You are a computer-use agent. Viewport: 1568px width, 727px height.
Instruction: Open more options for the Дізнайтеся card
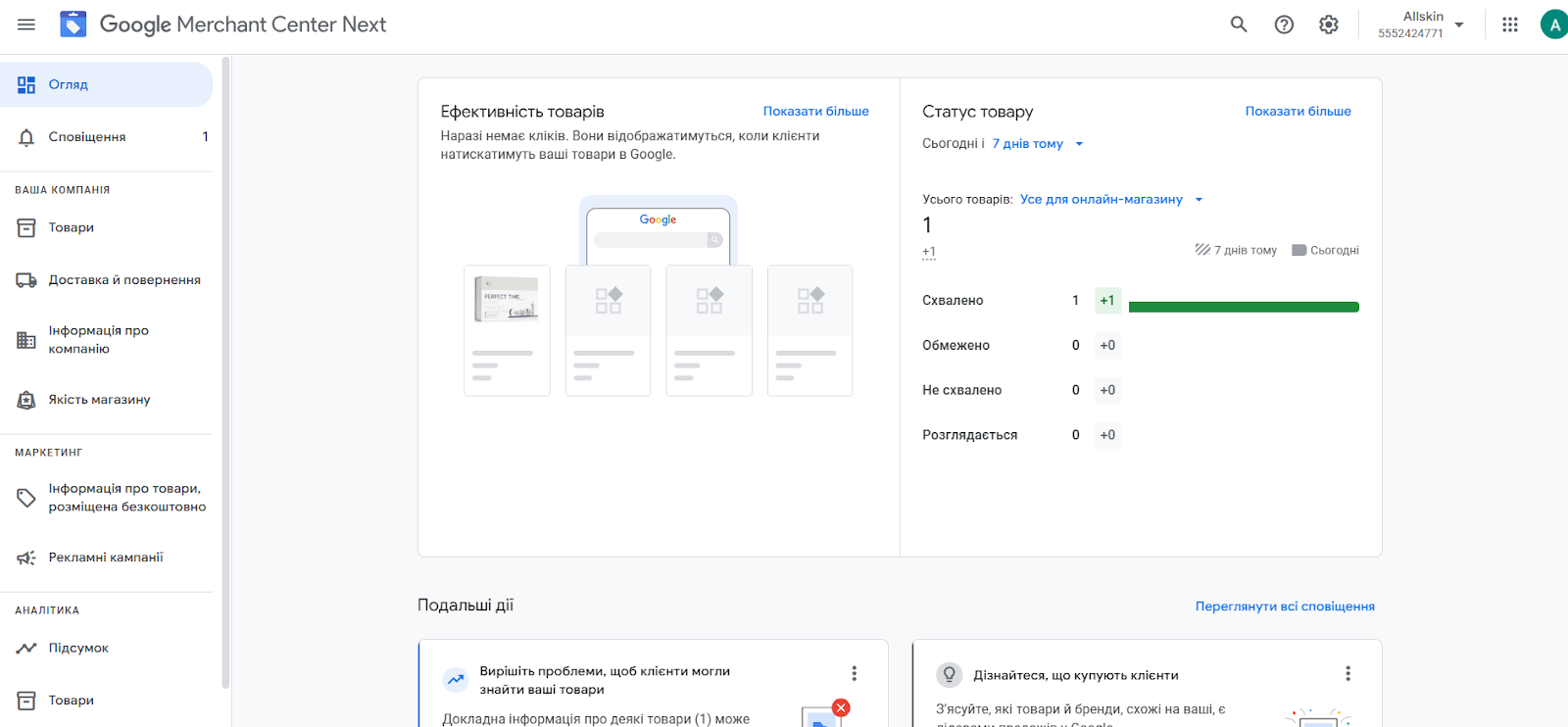coord(1348,673)
